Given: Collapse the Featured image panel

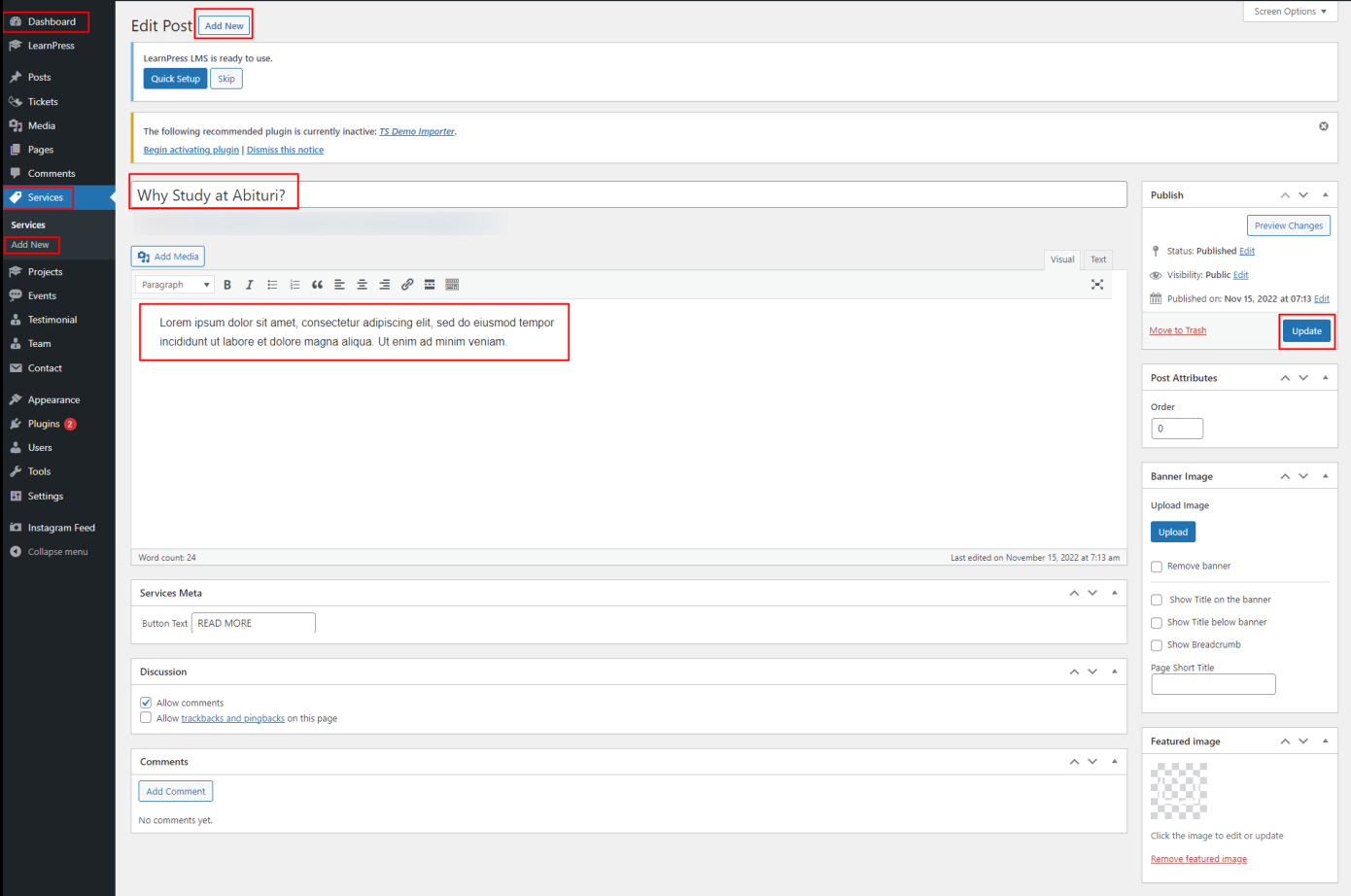Looking at the screenshot, I should 1325,741.
